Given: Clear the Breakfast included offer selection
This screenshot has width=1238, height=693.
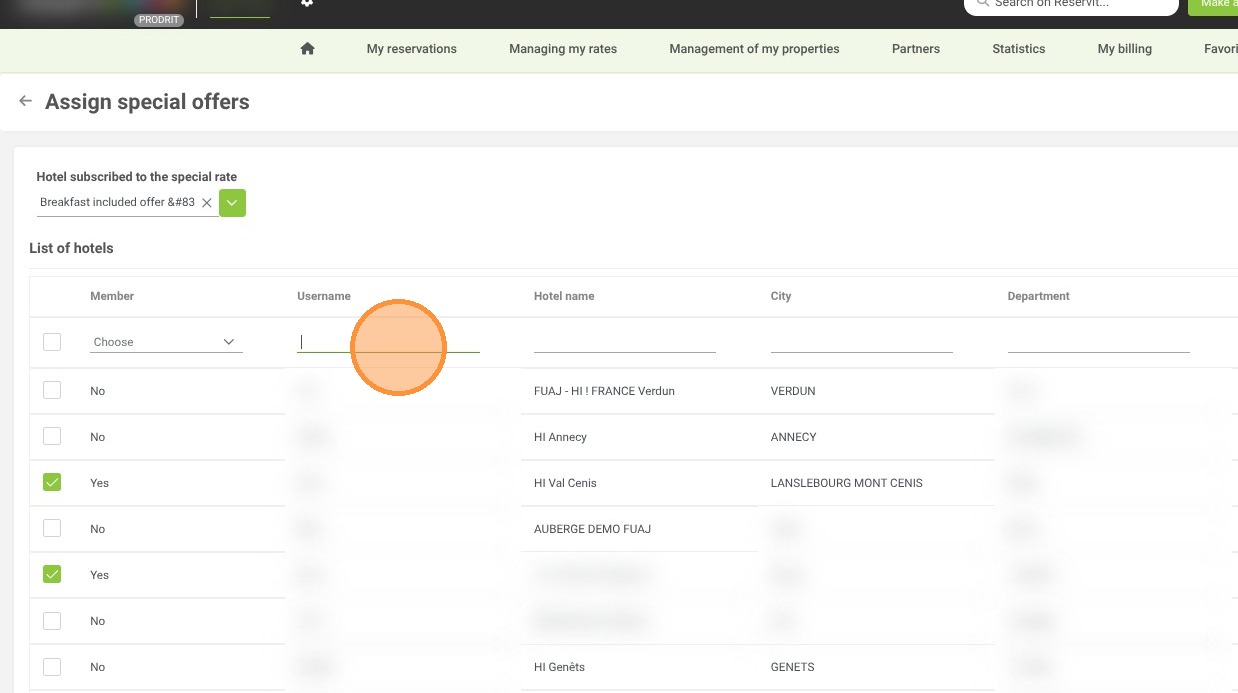Looking at the screenshot, I should pyautogui.click(x=207, y=202).
